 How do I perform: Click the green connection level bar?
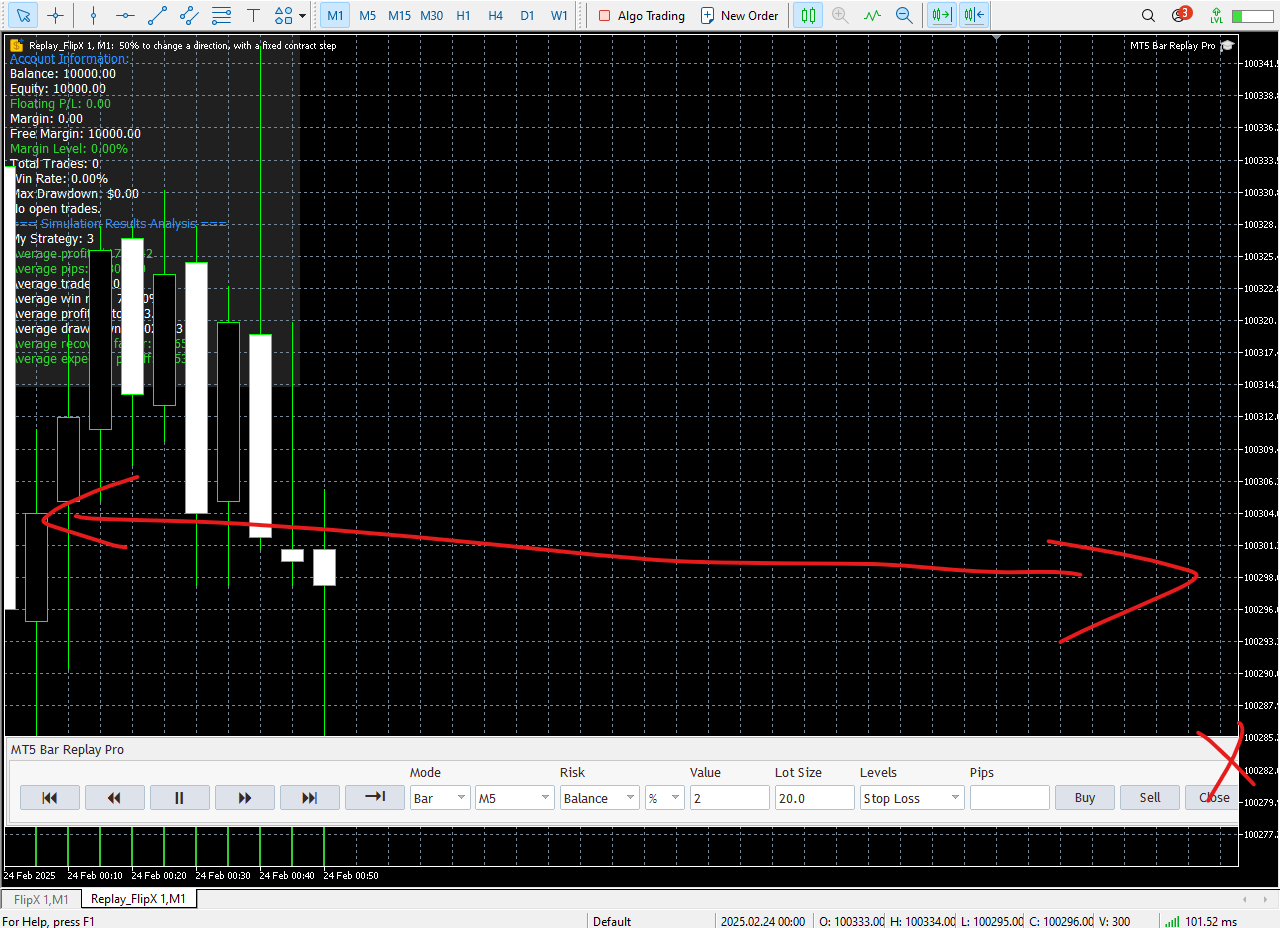(1252, 15)
